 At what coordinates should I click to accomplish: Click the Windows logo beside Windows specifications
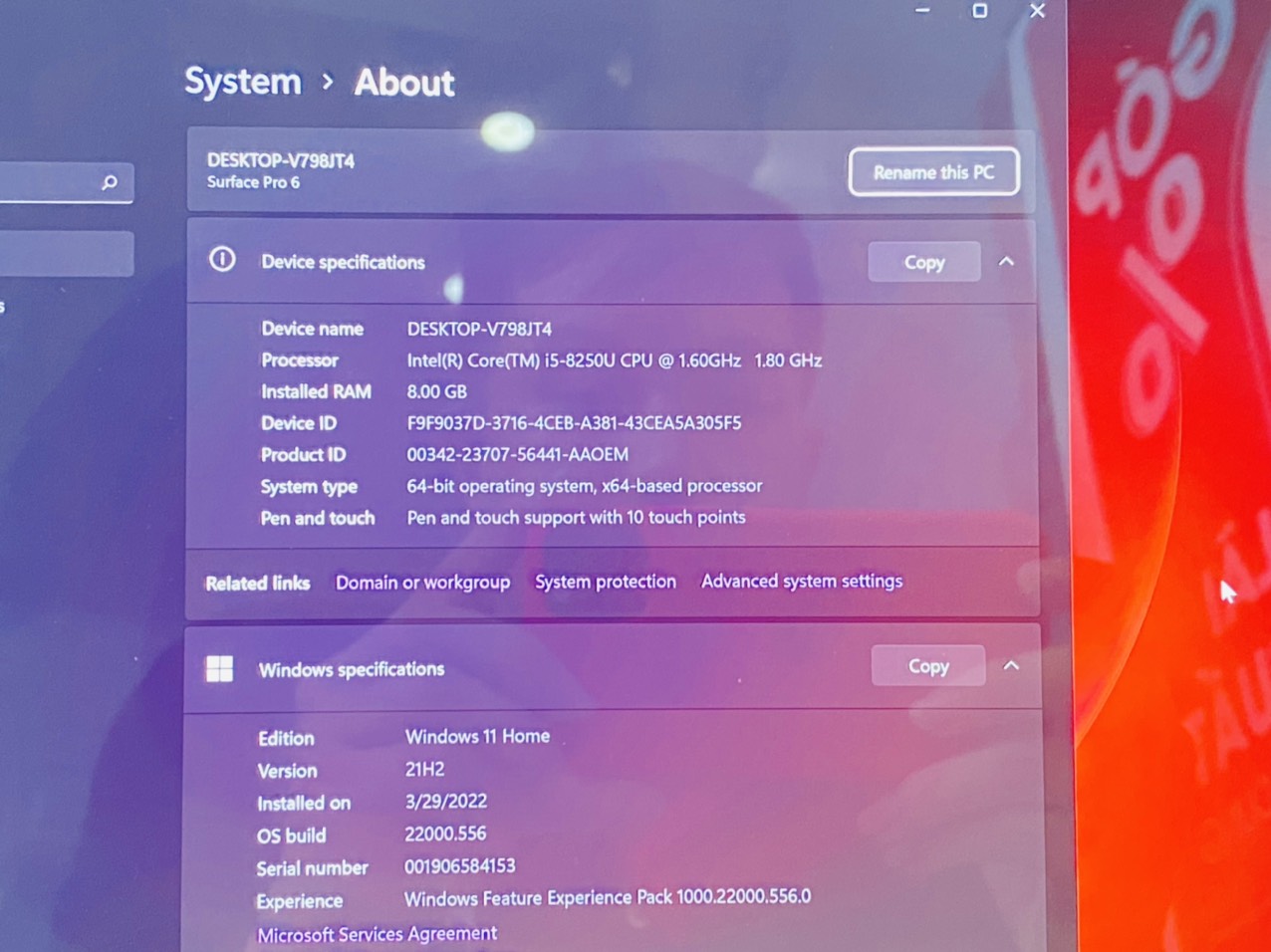(219, 669)
